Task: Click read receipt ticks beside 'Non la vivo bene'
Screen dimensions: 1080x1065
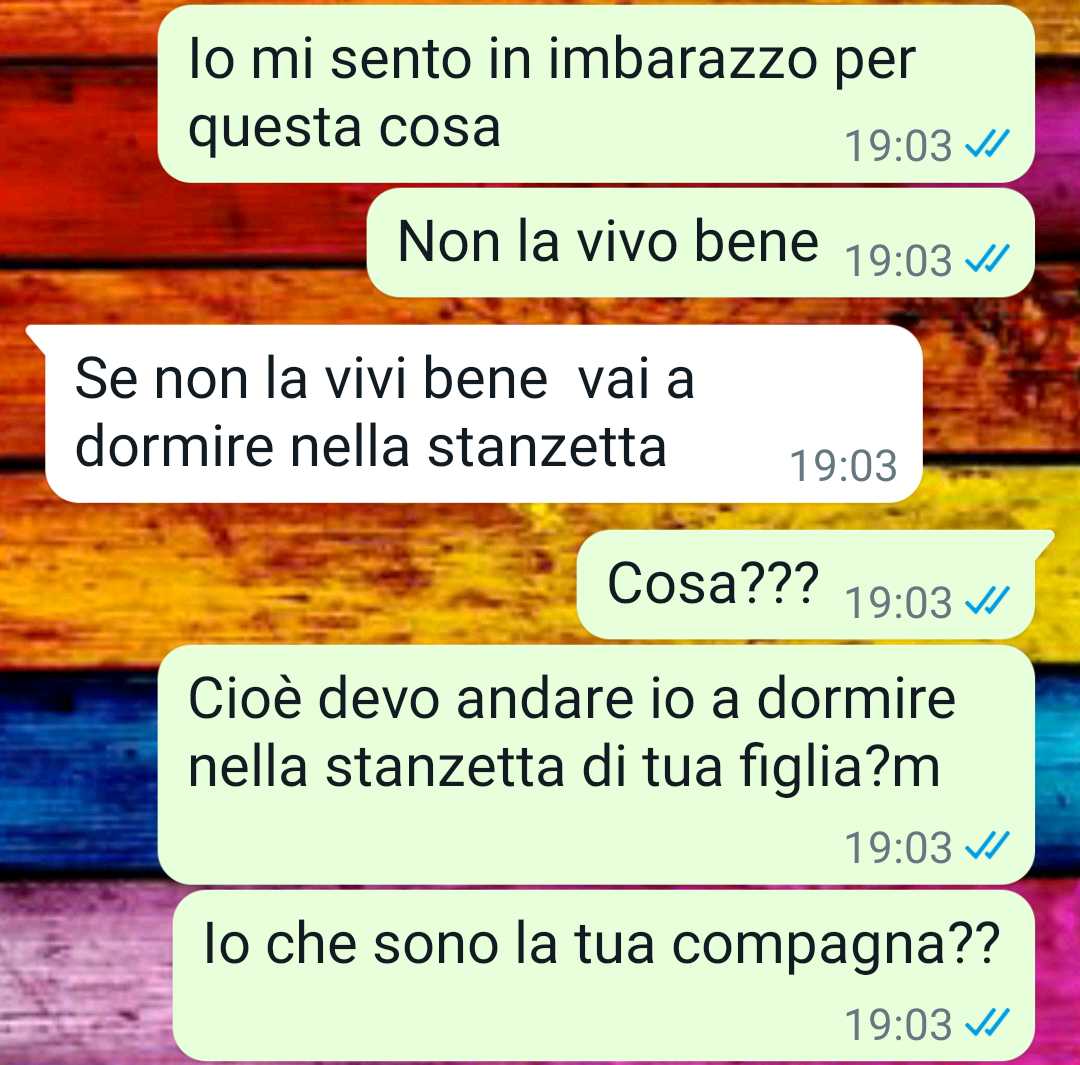Action: [987, 259]
